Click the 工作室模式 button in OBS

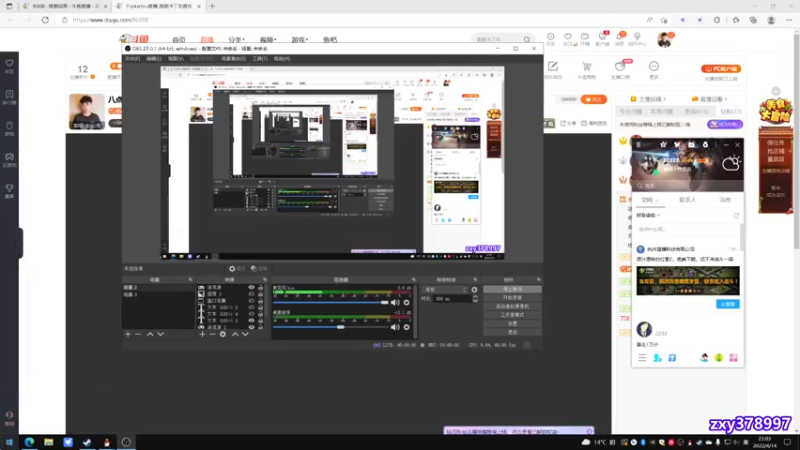pos(512,315)
